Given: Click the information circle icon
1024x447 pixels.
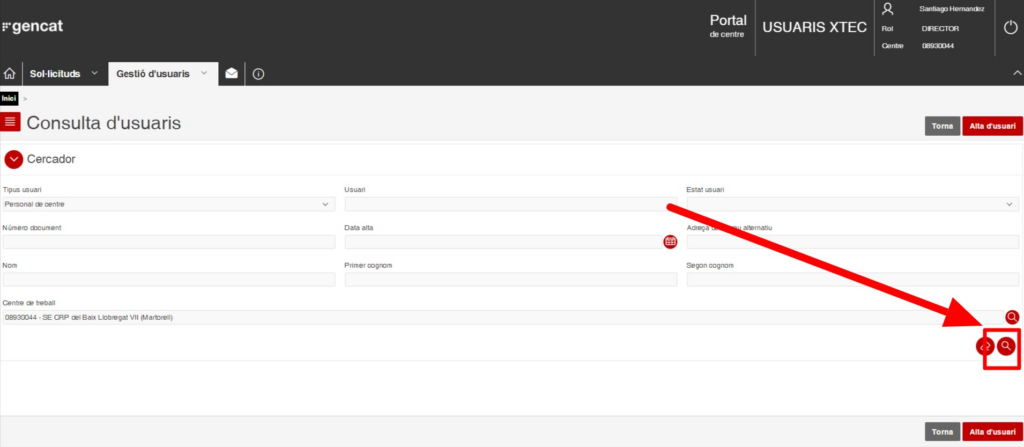Looking at the screenshot, I should 258,74.
